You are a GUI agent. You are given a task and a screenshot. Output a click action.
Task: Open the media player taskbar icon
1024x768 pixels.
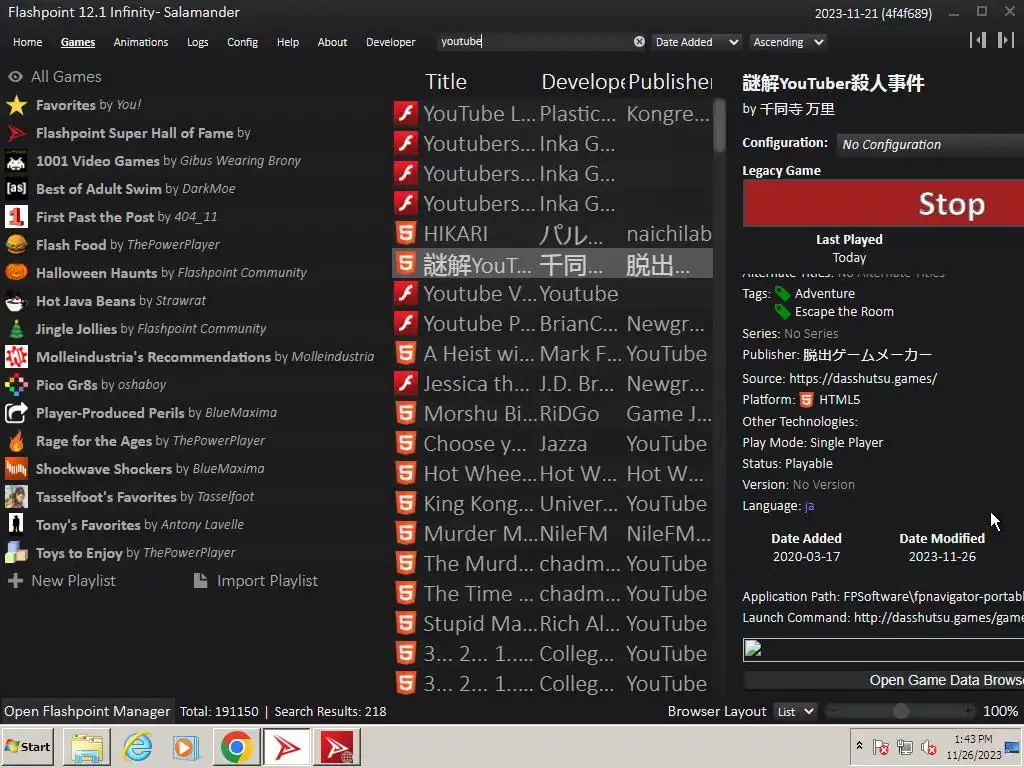pos(186,746)
